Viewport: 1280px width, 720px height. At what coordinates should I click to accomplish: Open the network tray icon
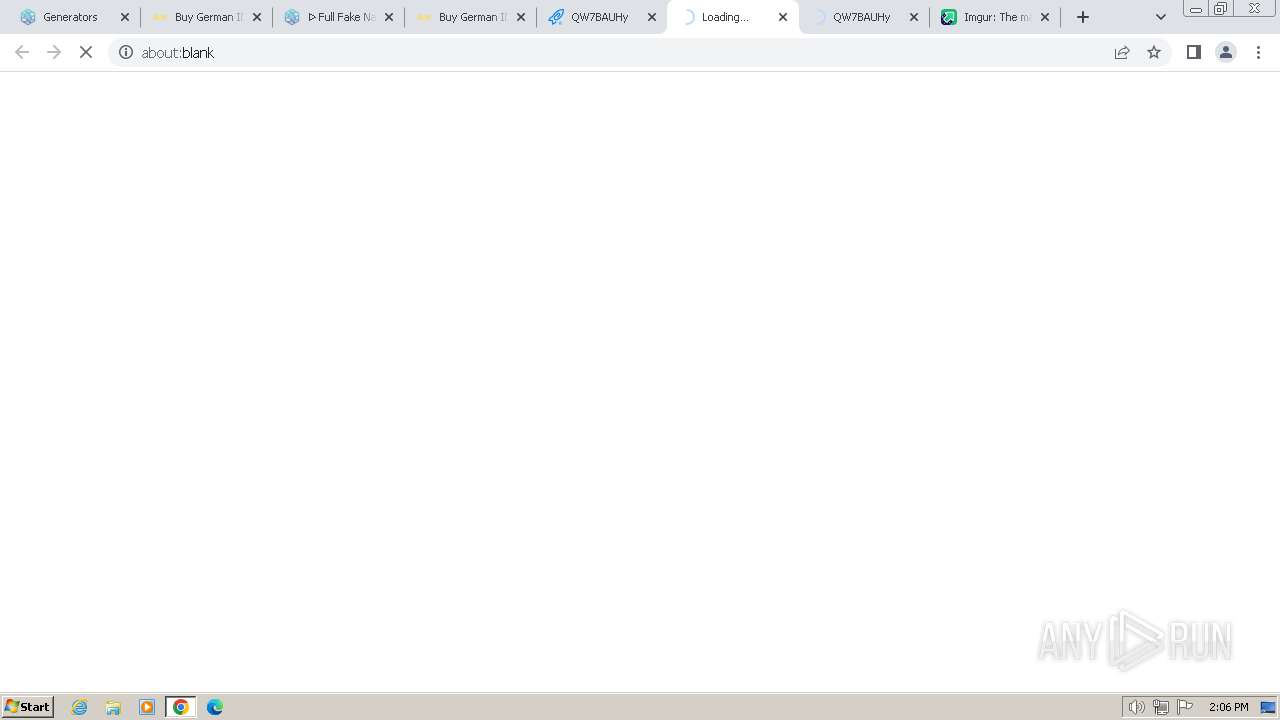point(1161,707)
